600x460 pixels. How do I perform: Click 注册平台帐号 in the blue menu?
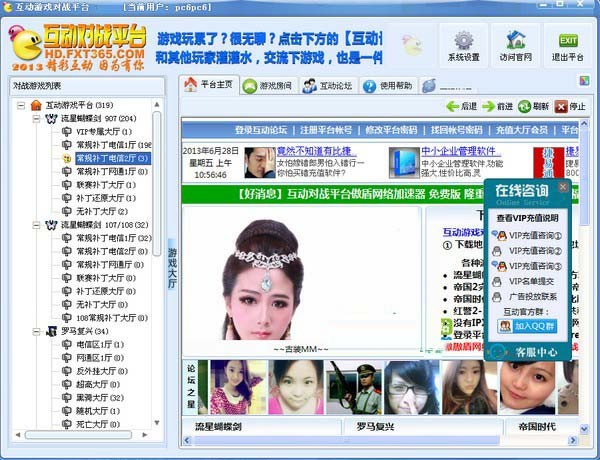coord(326,130)
